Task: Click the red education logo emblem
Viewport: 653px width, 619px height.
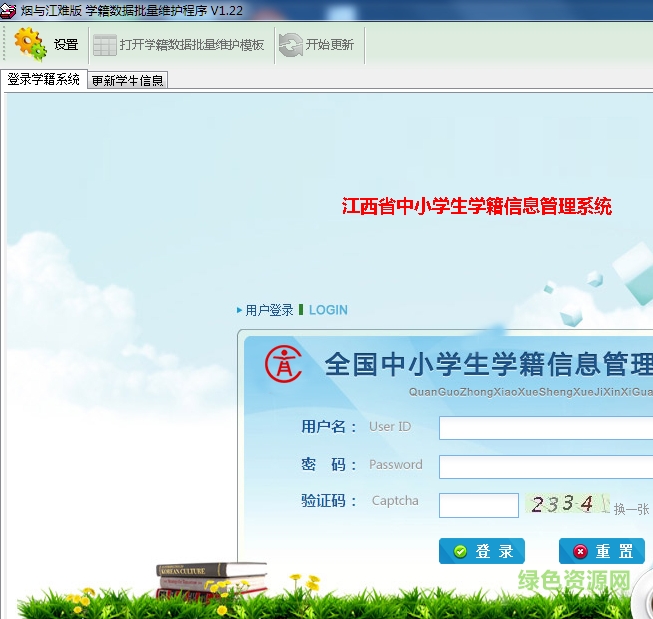Action: click(284, 364)
